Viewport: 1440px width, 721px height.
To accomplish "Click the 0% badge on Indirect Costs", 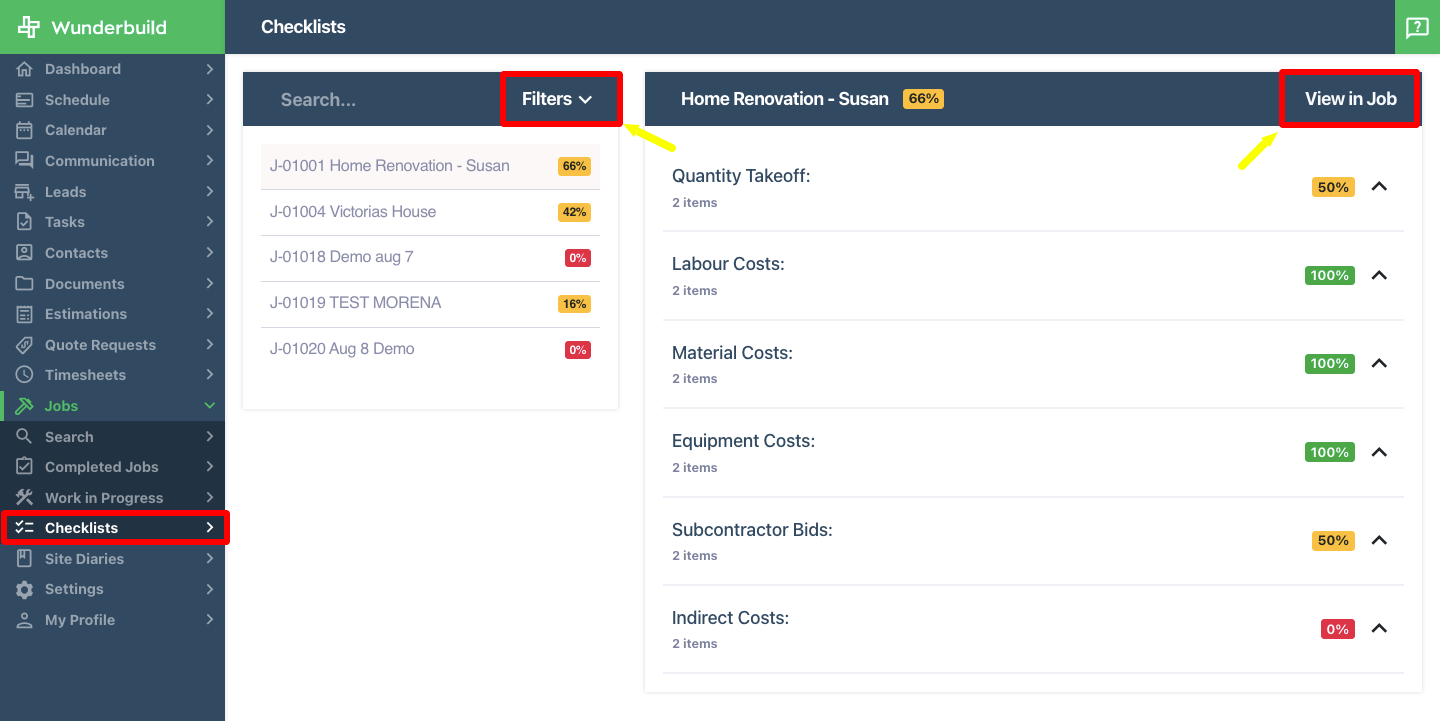I will pos(1337,629).
